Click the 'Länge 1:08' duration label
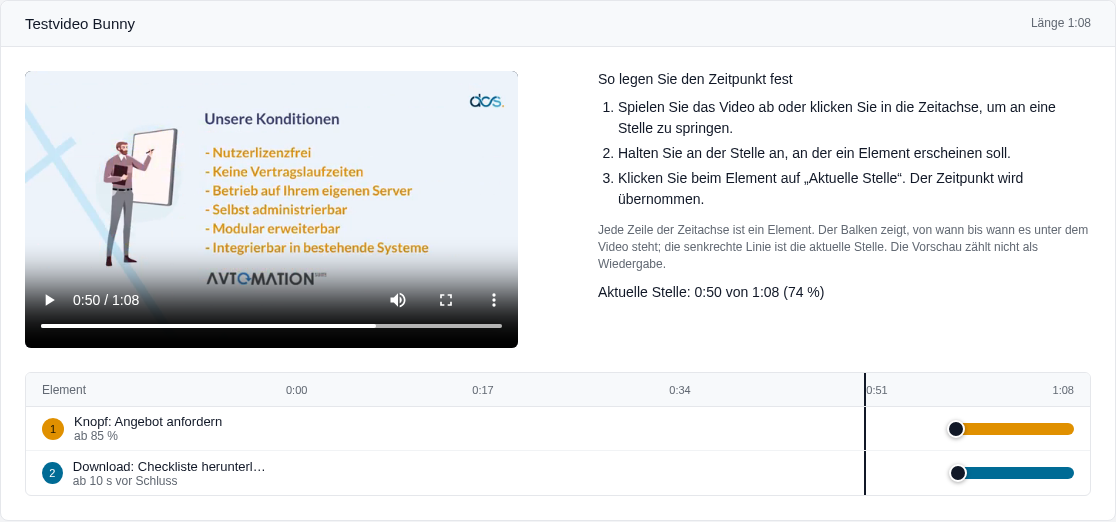1116x522 pixels. pos(1060,23)
